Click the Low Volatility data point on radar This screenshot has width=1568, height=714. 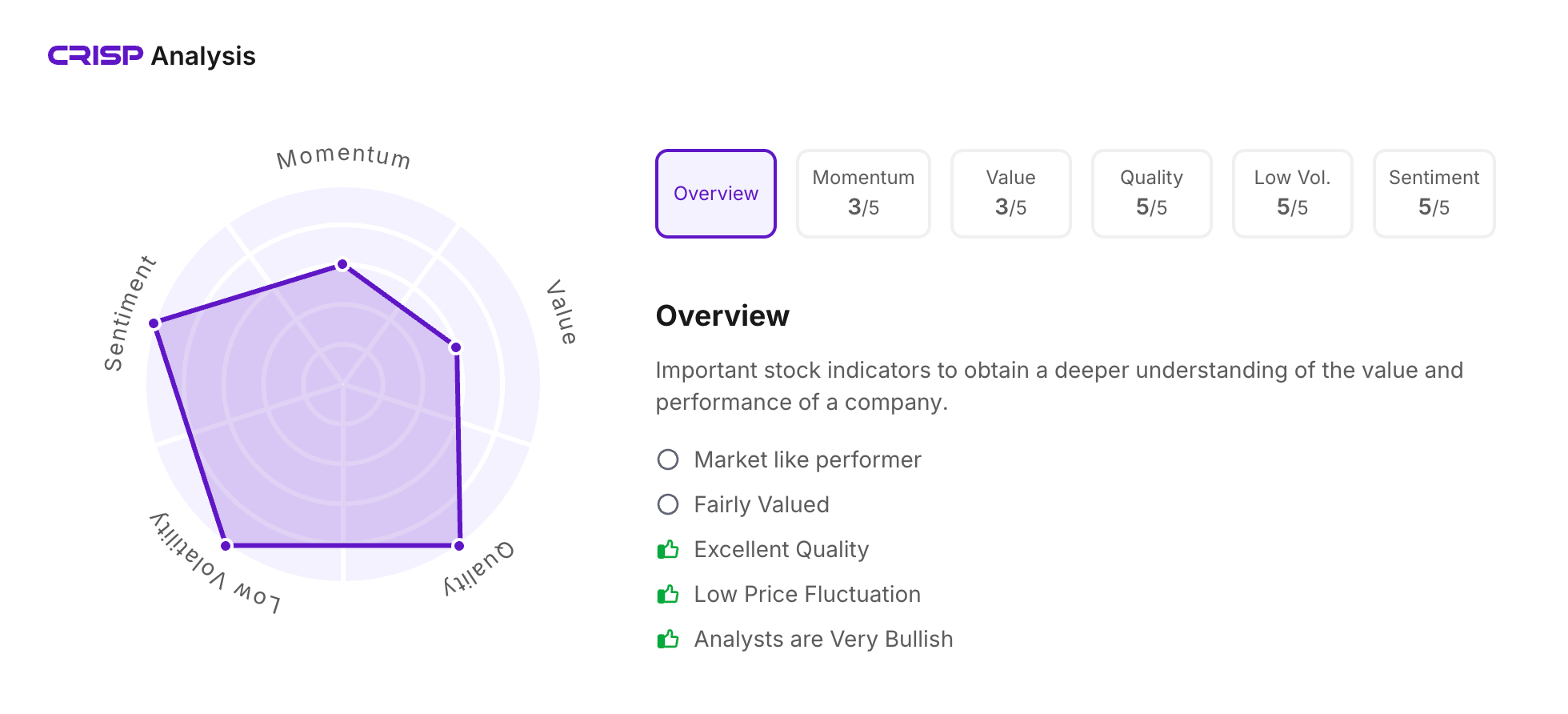click(x=226, y=545)
